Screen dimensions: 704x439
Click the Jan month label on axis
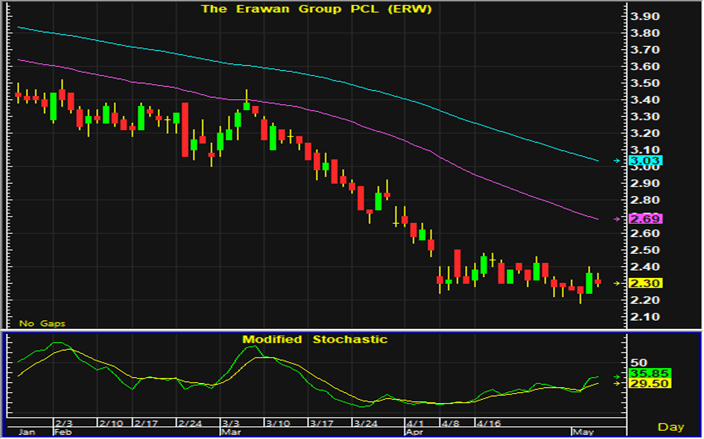coord(27,433)
